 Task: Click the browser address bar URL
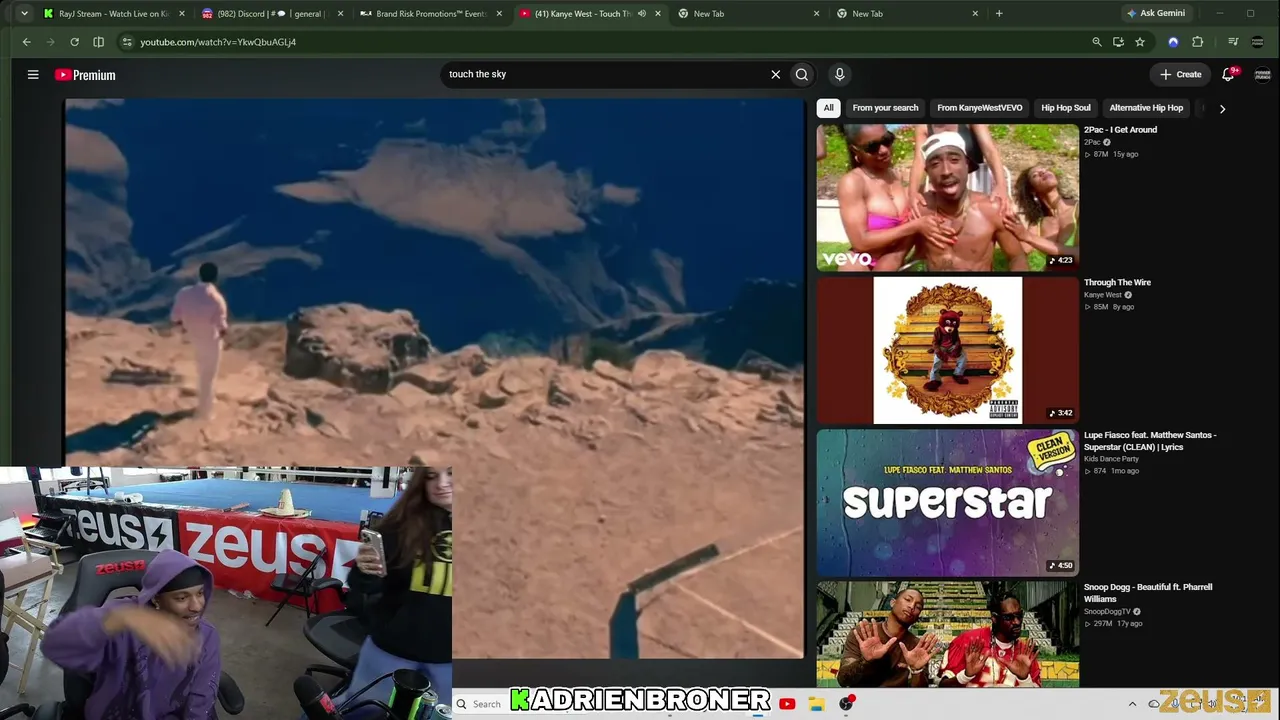[x=218, y=42]
